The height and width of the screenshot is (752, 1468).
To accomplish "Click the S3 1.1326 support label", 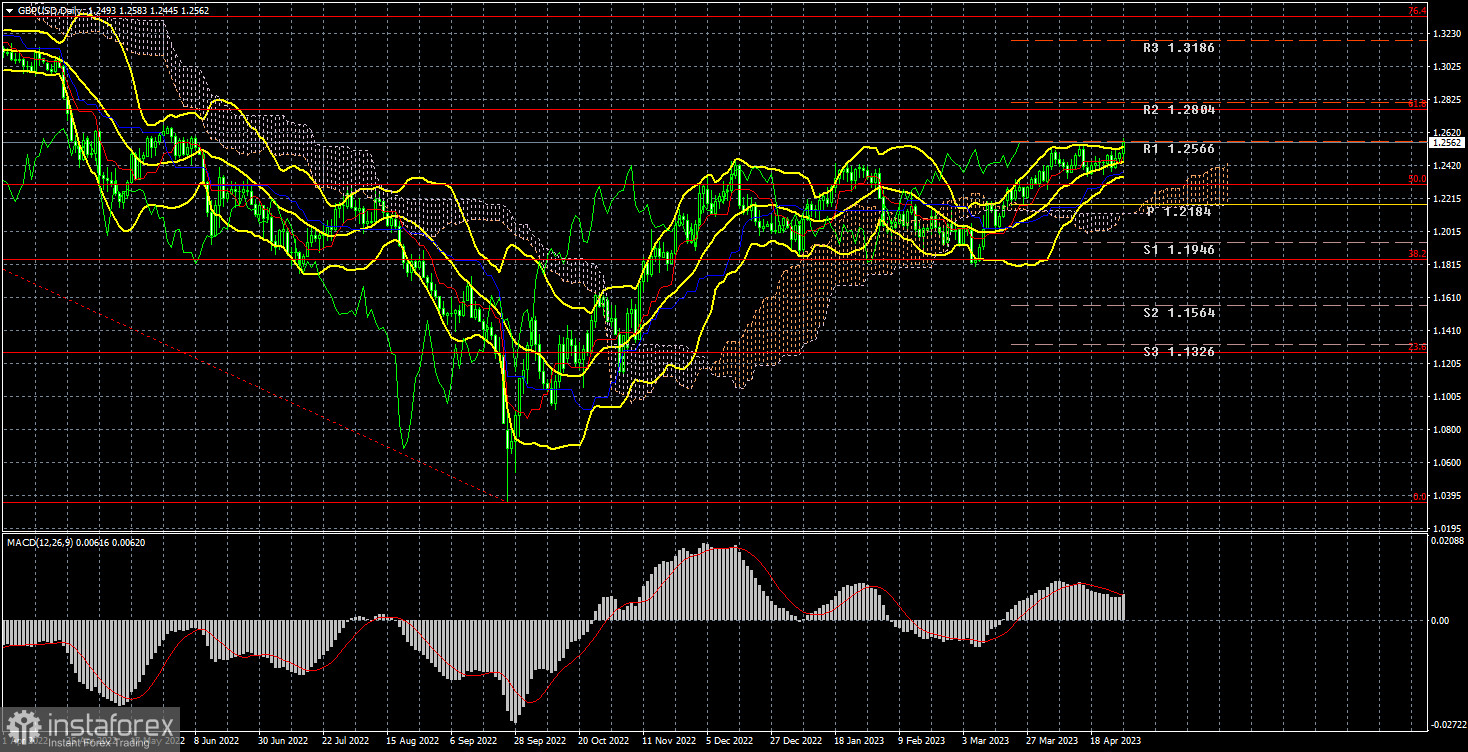I will coord(1180,352).
